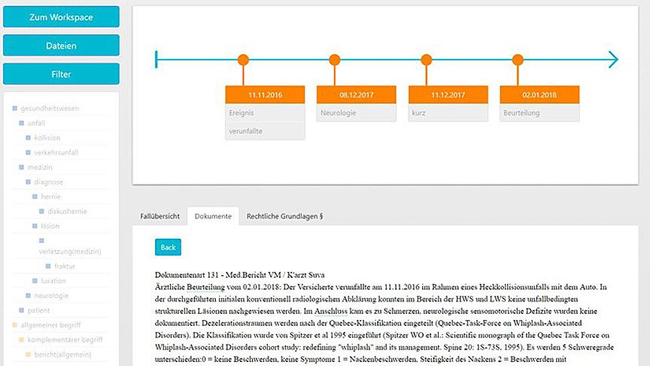Toggle the neurologie tree node square icon
This screenshot has width=650, height=366.
pos(28,296)
